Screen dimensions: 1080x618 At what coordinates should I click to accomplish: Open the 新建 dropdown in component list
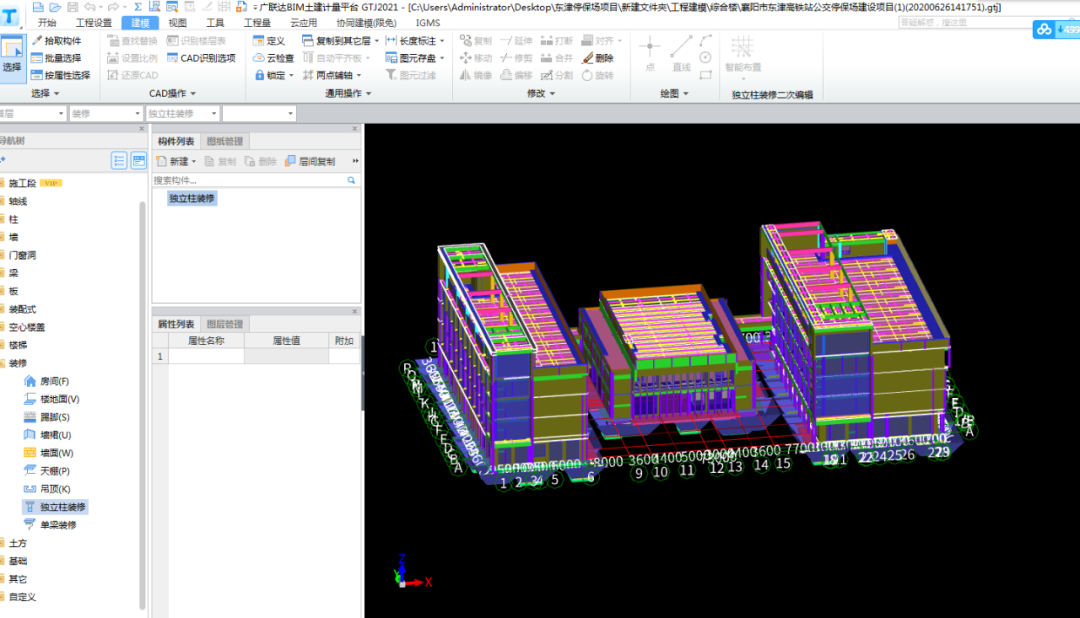pos(194,161)
